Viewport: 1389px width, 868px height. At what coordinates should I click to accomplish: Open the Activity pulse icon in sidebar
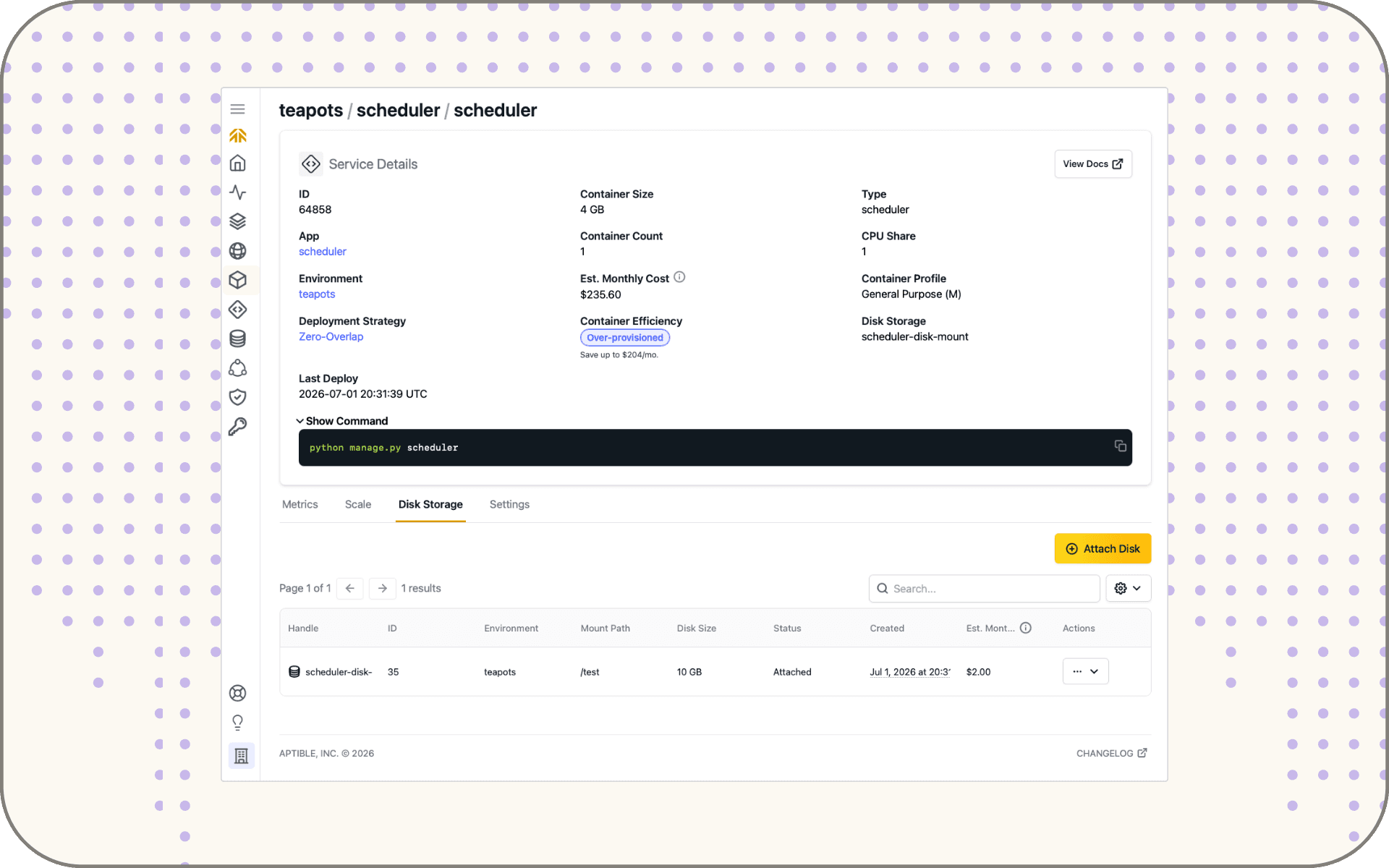(x=237, y=192)
